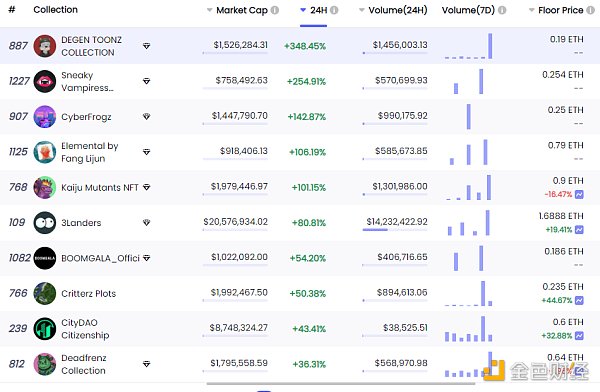The width and height of the screenshot is (600, 392).
Task: Open Sneaky Vampiress avatar image
Action: [45, 81]
